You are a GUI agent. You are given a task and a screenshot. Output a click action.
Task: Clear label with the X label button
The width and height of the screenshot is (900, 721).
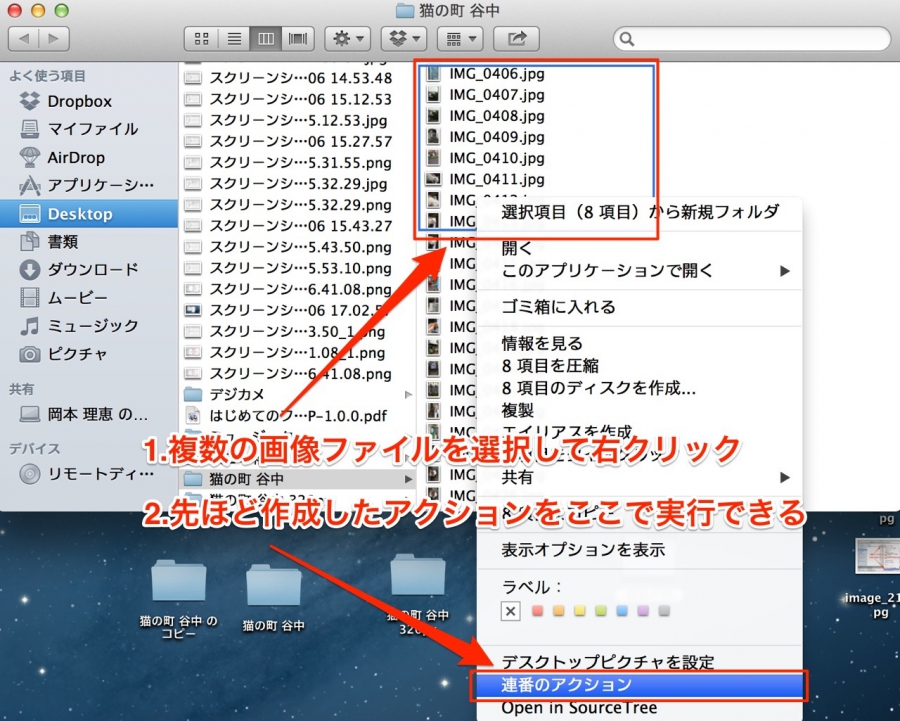[x=510, y=611]
